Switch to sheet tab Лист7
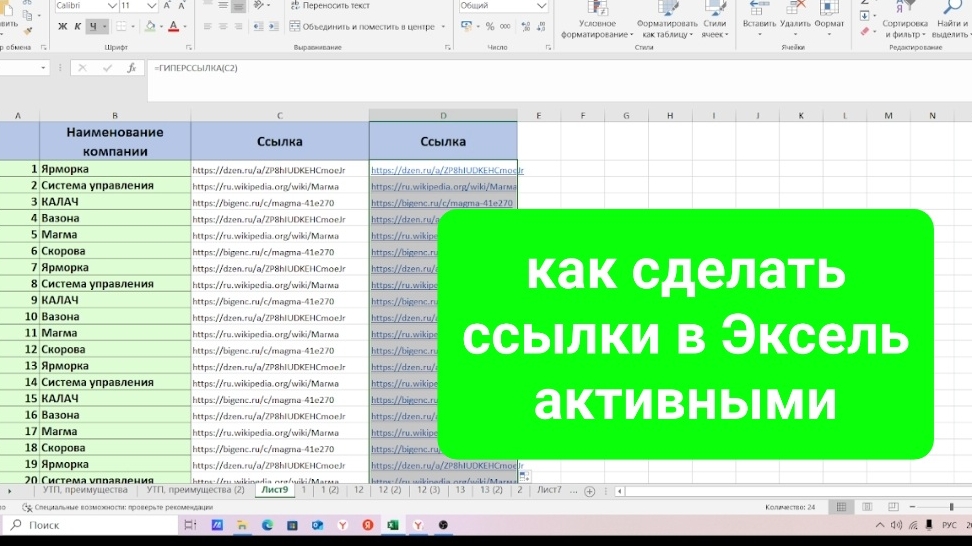 [549, 490]
